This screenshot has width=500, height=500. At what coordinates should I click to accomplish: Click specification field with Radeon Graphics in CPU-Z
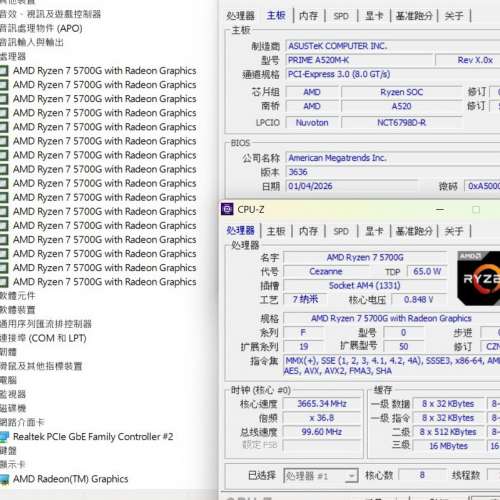click(392, 318)
